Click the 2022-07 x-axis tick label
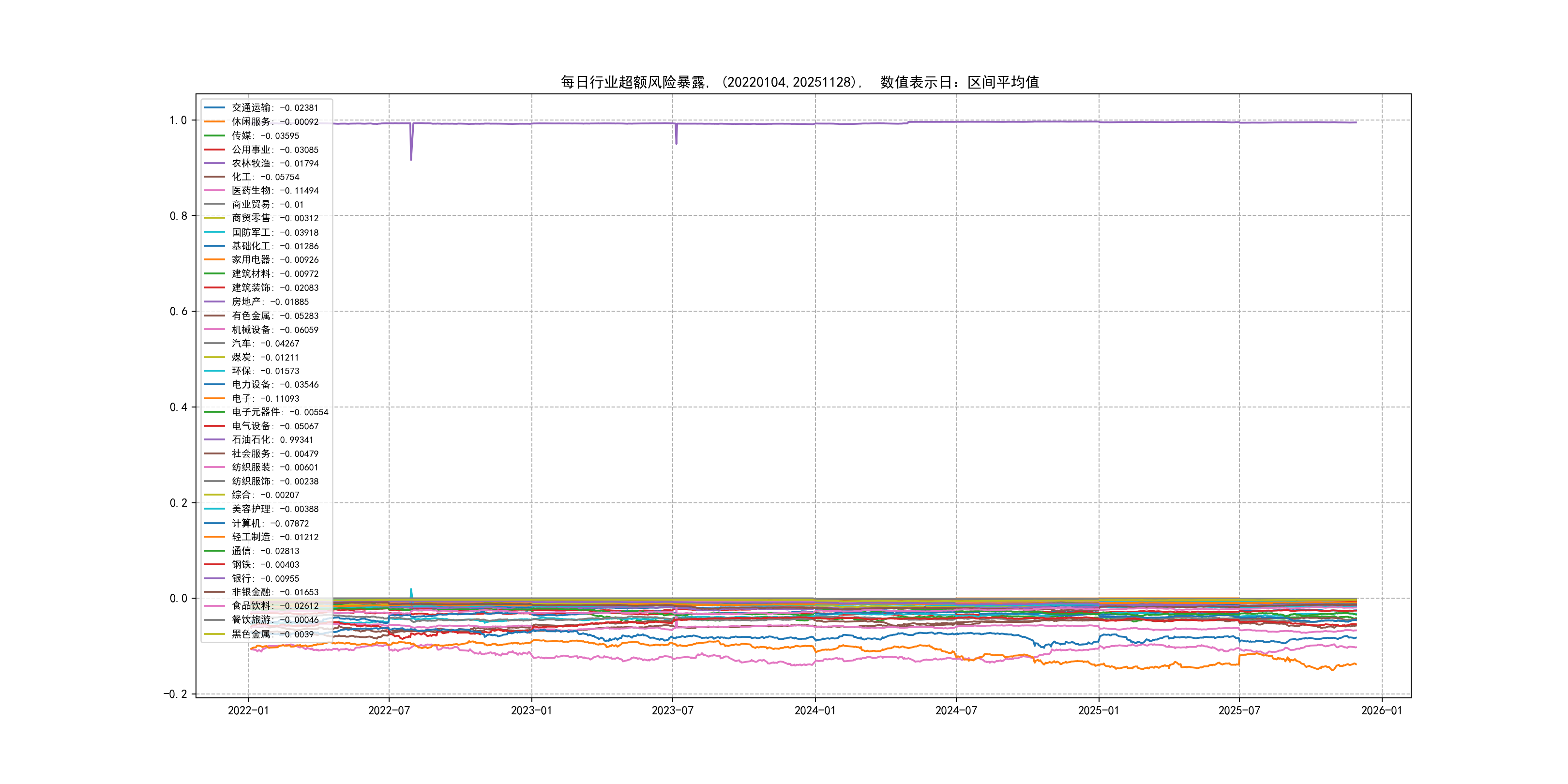Image resolution: width=1568 pixels, height=784 pixels. click(389, 710)
